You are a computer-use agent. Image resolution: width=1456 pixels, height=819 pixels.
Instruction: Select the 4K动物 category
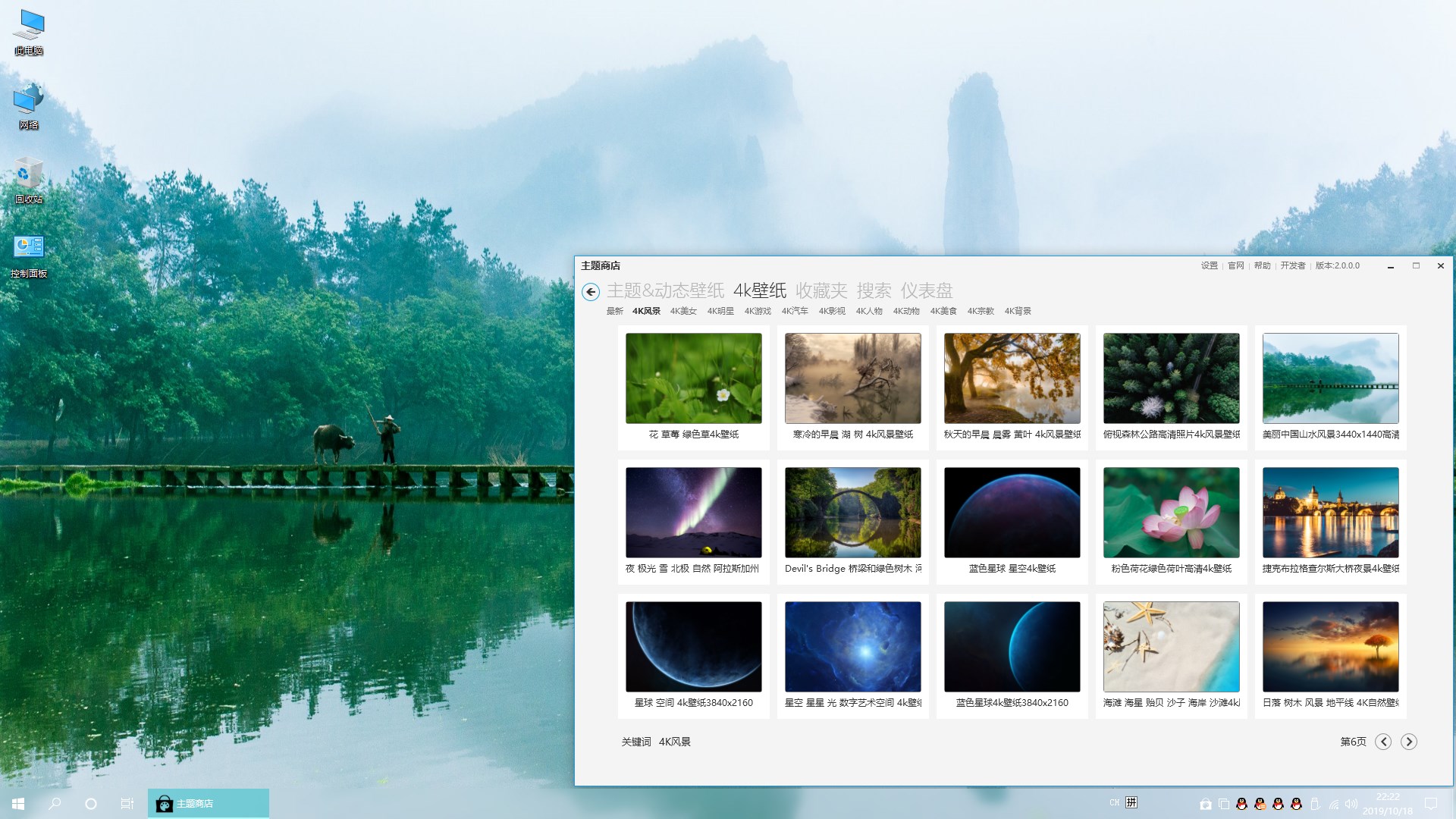point(905,311)
